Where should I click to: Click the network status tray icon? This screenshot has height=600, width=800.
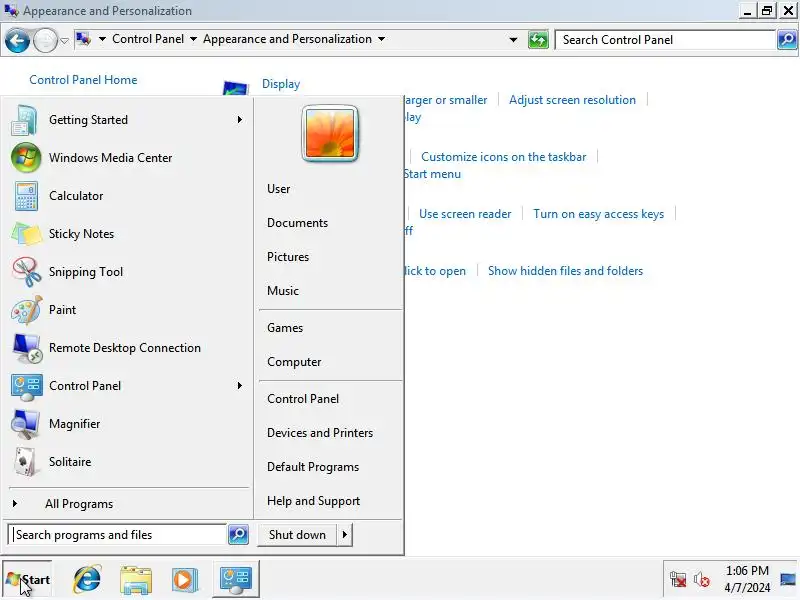click(678, 579)
